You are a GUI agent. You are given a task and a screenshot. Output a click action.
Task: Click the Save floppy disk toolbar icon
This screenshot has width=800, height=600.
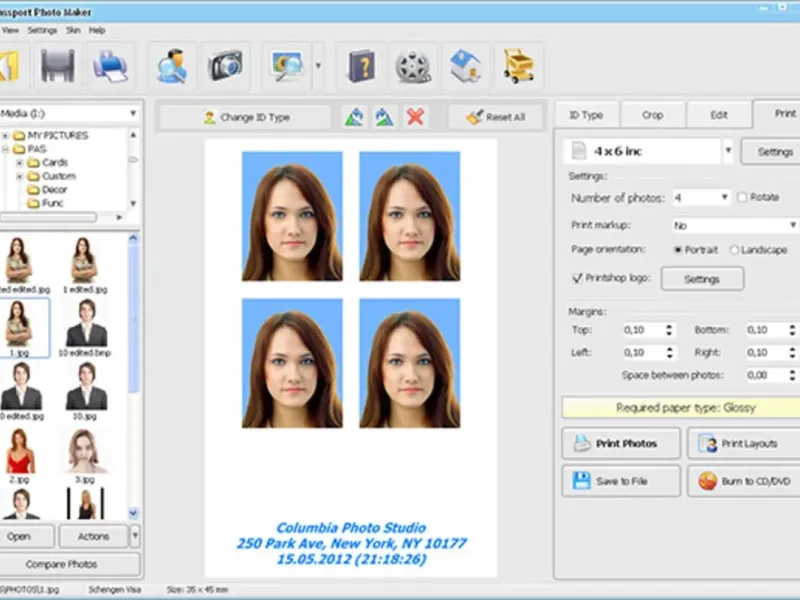point(58,66)
